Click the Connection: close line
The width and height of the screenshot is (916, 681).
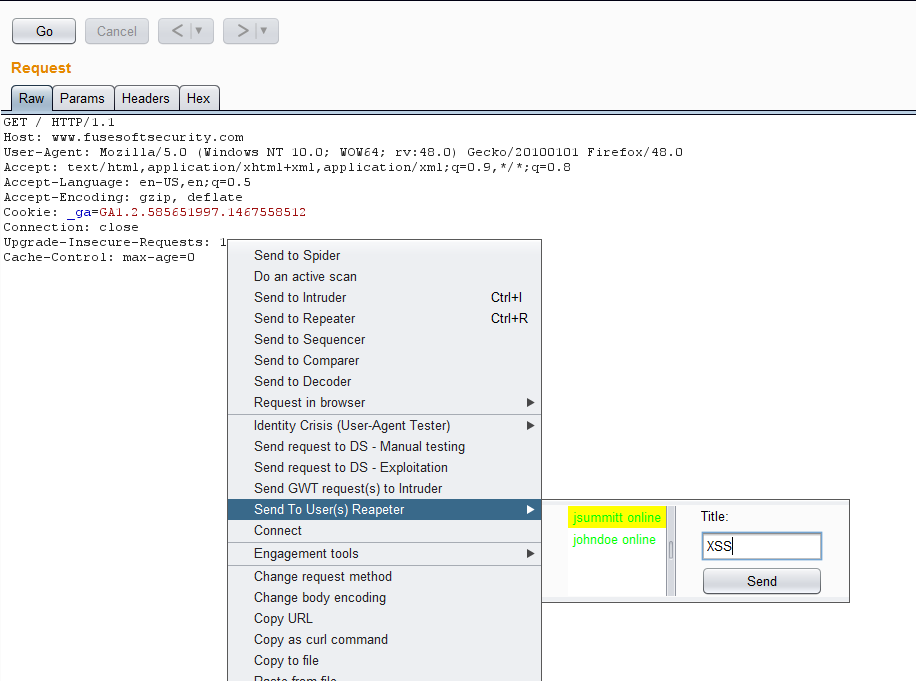pyautogui.click(x=71, y=227)
